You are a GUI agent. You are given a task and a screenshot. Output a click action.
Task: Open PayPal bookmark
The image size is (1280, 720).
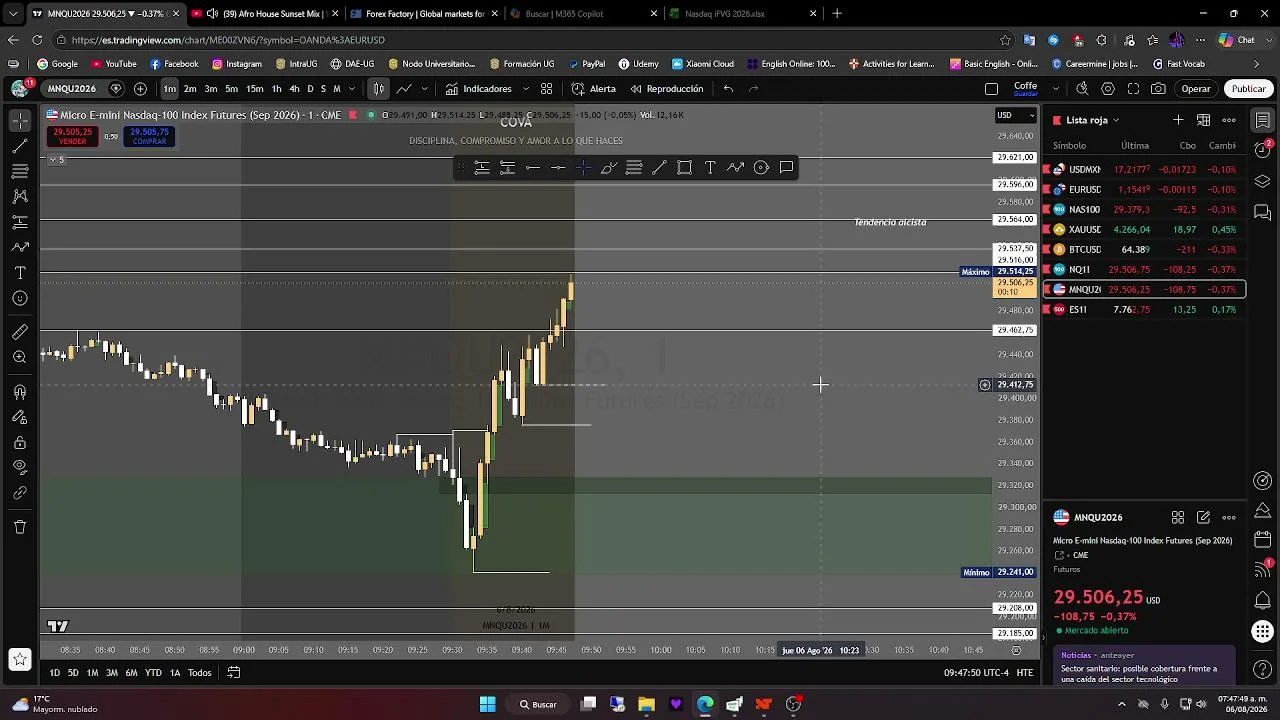pos(586,64)
